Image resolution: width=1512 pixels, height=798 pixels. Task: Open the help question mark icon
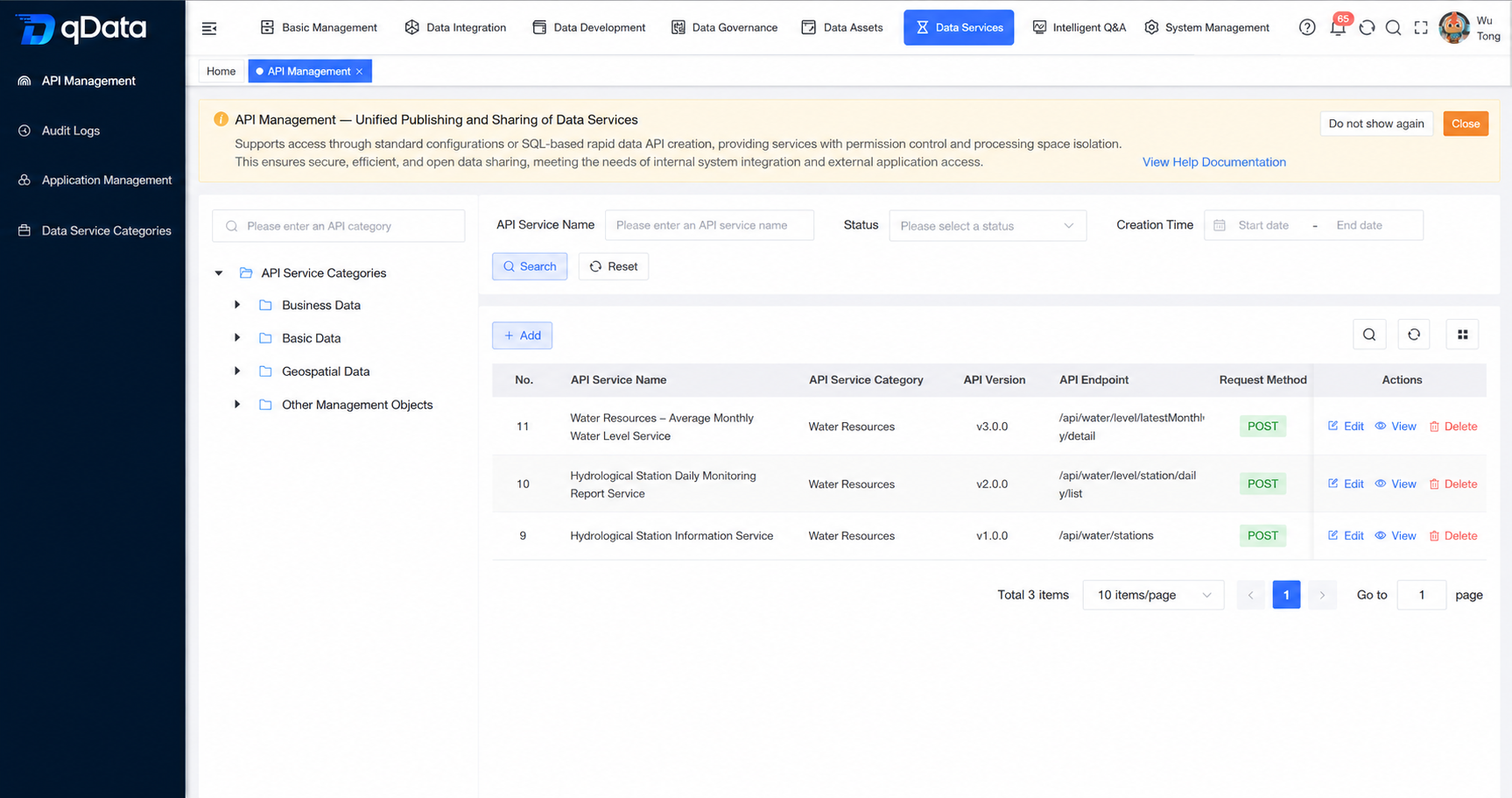click(1307, 27)
